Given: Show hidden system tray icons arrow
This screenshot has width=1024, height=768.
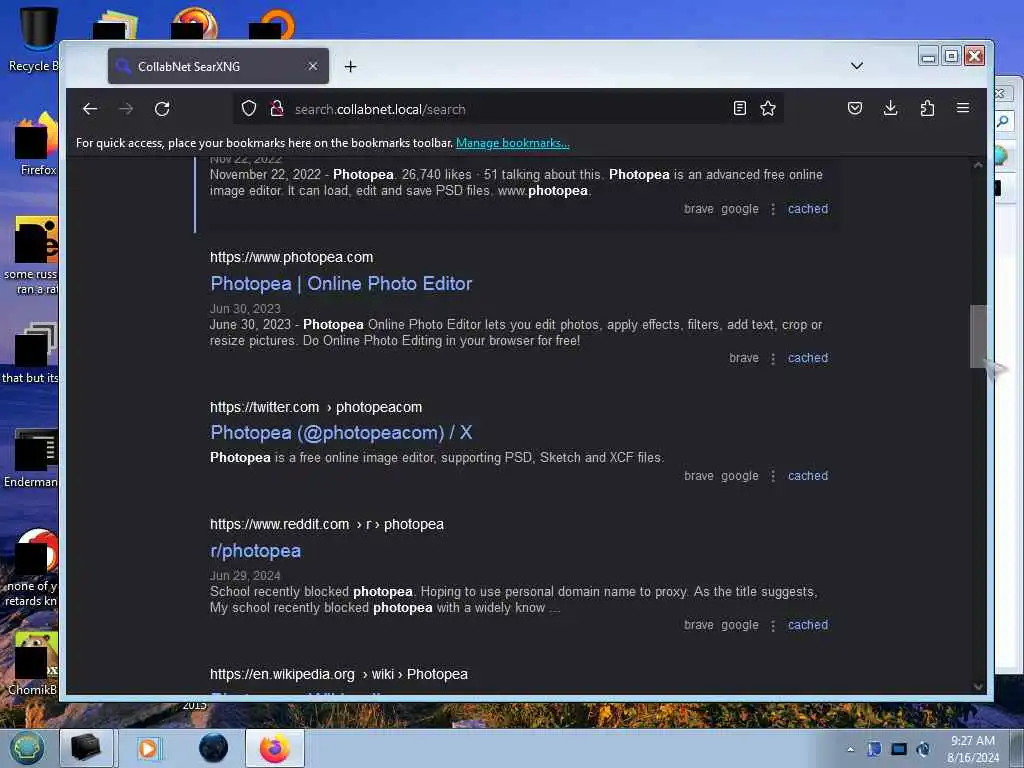Looking at the screenshot, I should click(850, 749).
